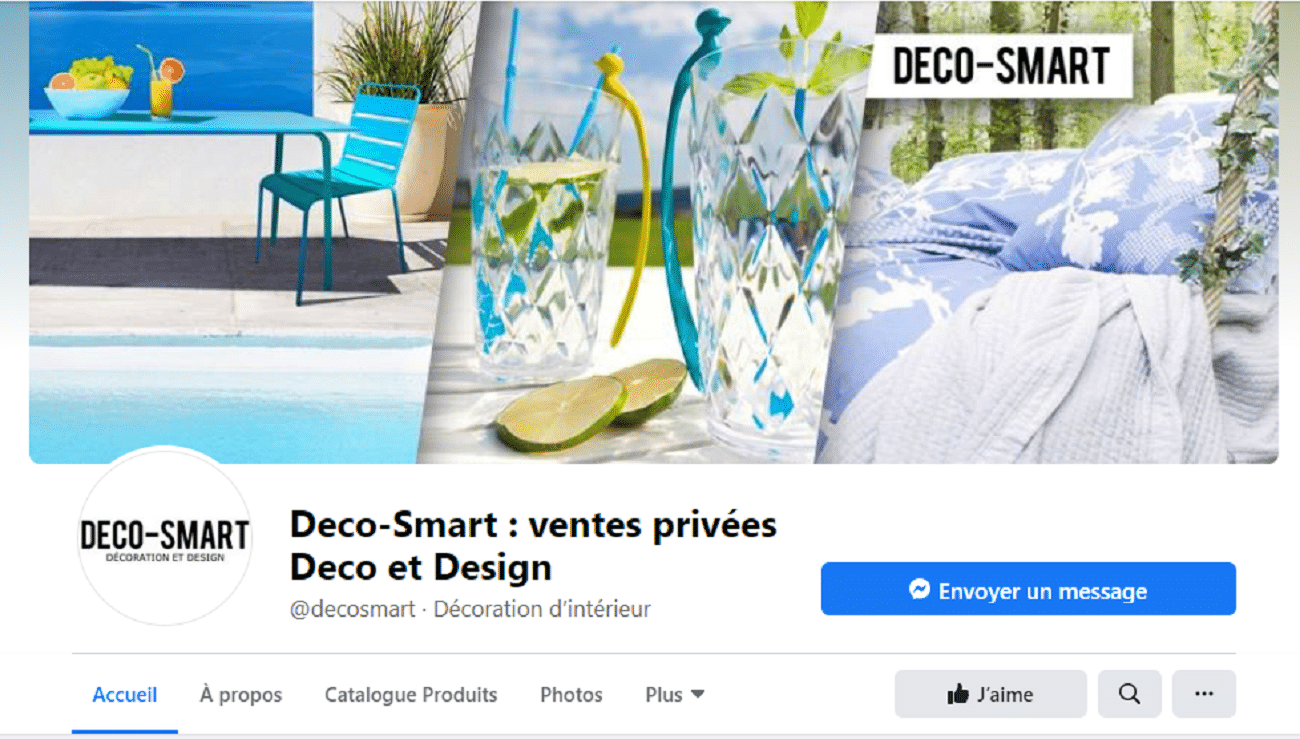Expand the Plus dropdown arrow
Viewport: 1300px width, 739px height.
[x=698, y=694]
